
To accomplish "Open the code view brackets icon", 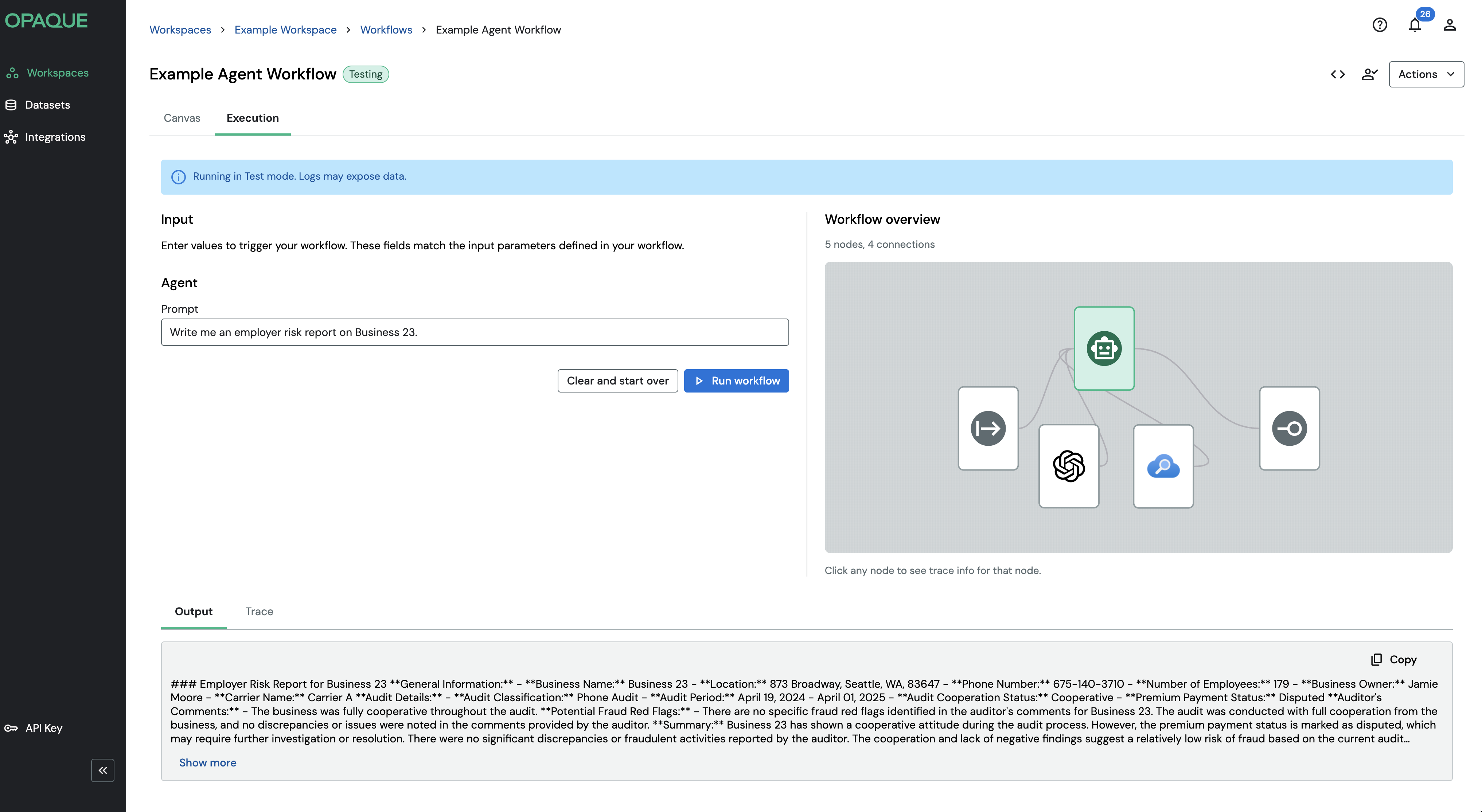I will pos(1338,74).
